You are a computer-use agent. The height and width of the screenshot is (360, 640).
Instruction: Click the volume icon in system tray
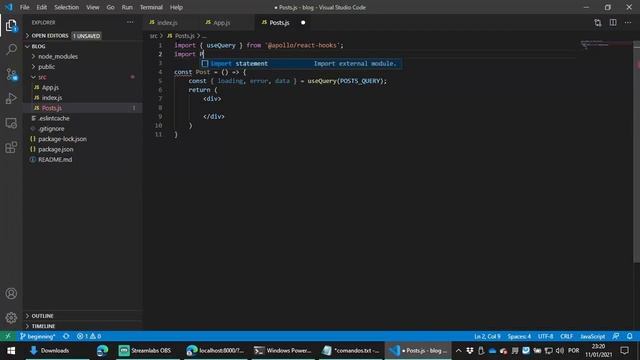tap(560, 351)
